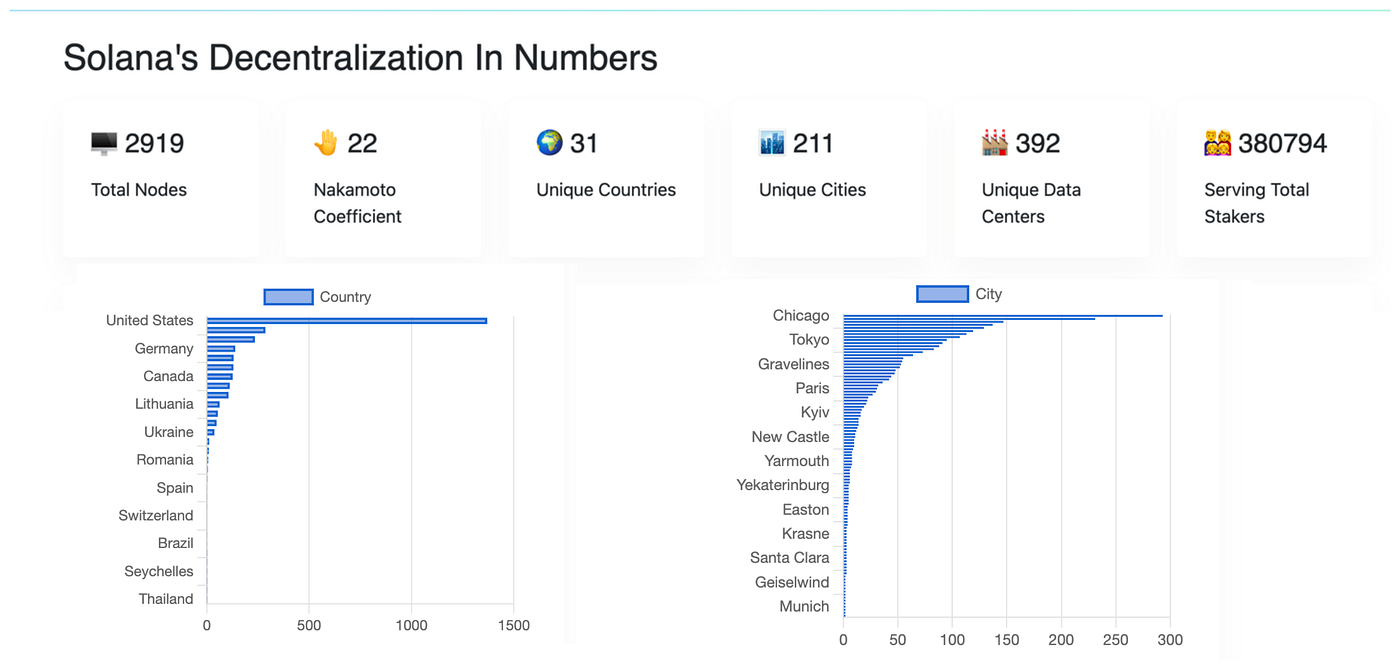1400x669 pixels.
Task: Click the globe icon beside 31
Action: click(x=549, y=143)
